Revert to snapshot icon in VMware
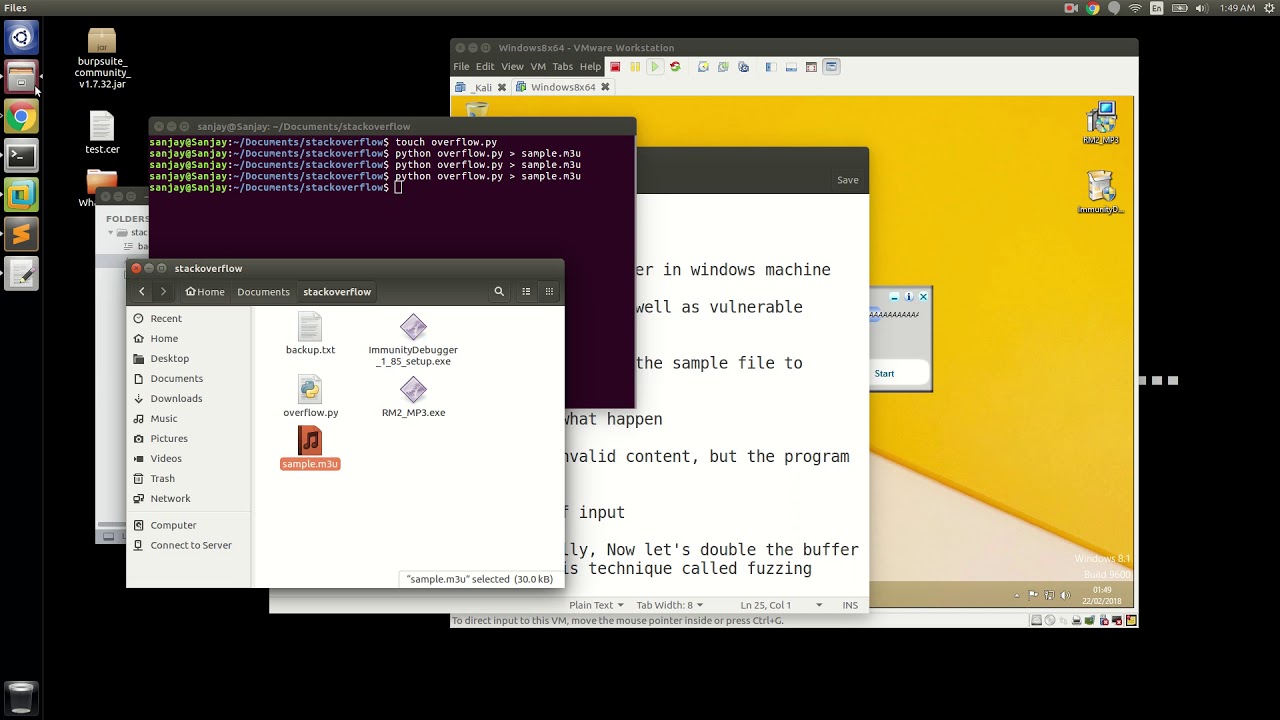Image resolution: width=1280 pixels, height=720 pixels. click(x=723, y=67)
